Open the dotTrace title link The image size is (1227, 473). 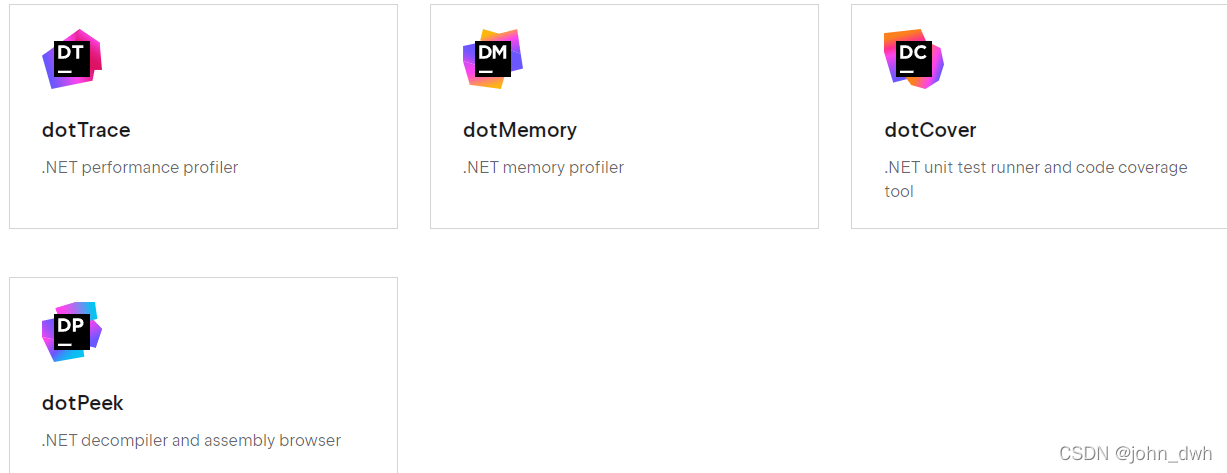coord(86,130)
